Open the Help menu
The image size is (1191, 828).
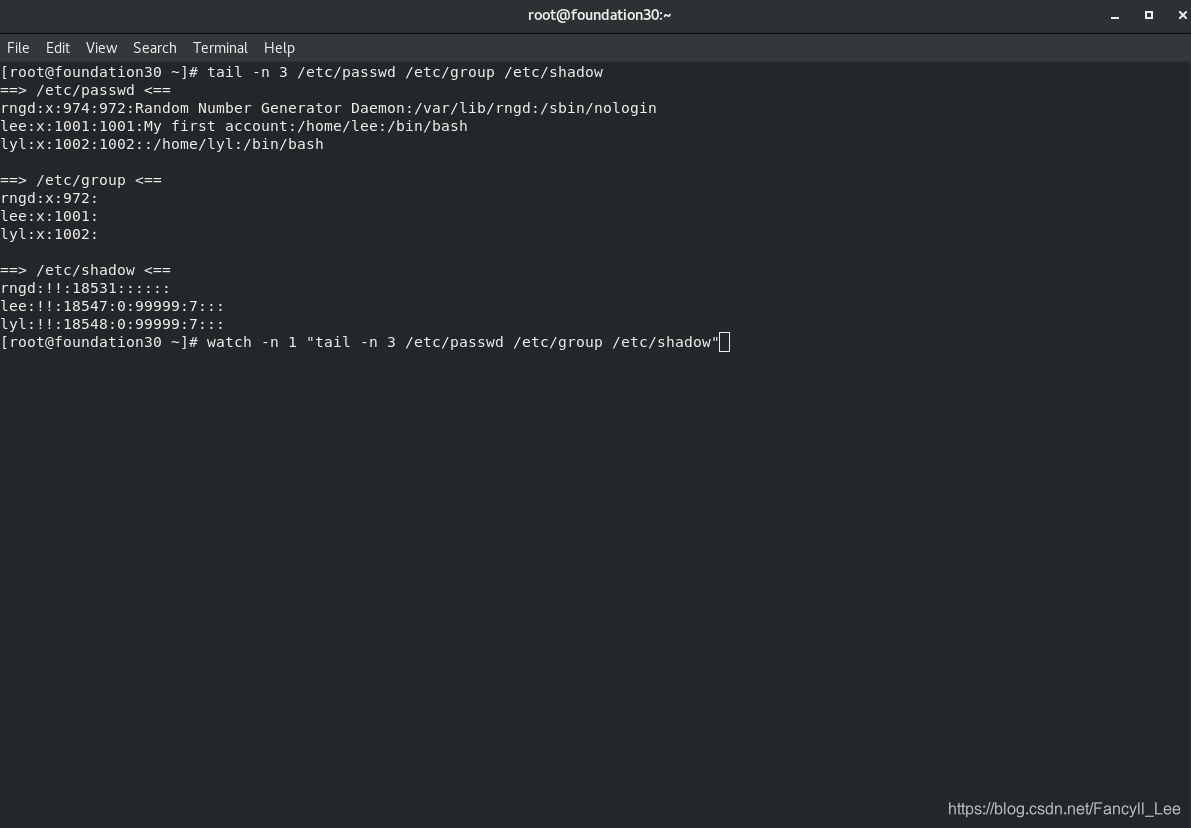[x=279, y=48]
